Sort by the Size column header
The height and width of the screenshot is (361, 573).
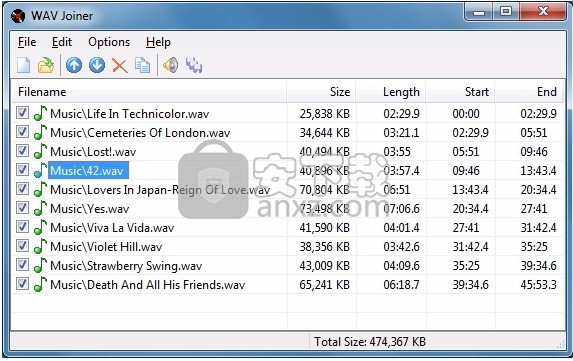pos(321,92)
